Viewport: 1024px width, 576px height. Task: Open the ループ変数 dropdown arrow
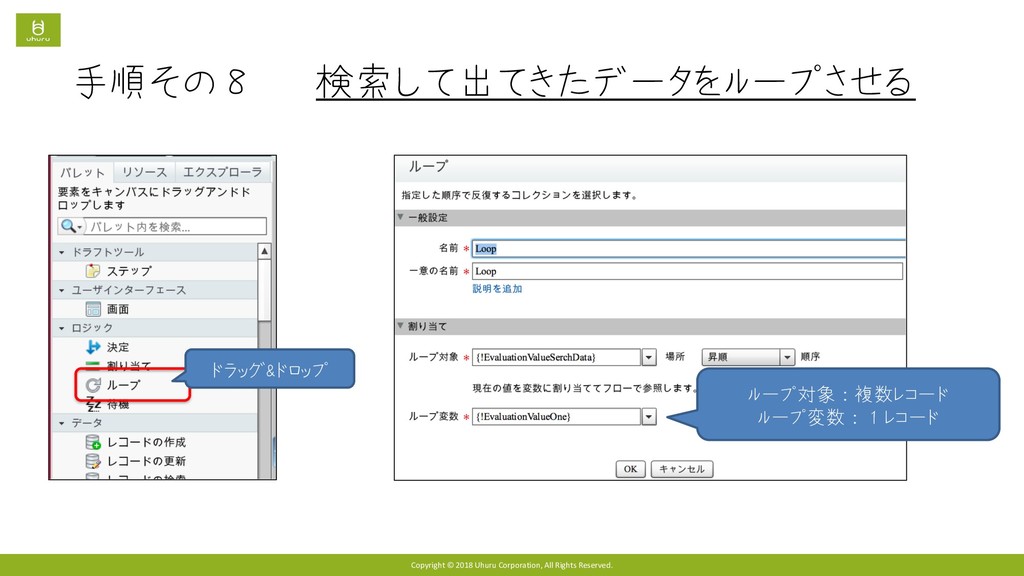tap(648, 417)
